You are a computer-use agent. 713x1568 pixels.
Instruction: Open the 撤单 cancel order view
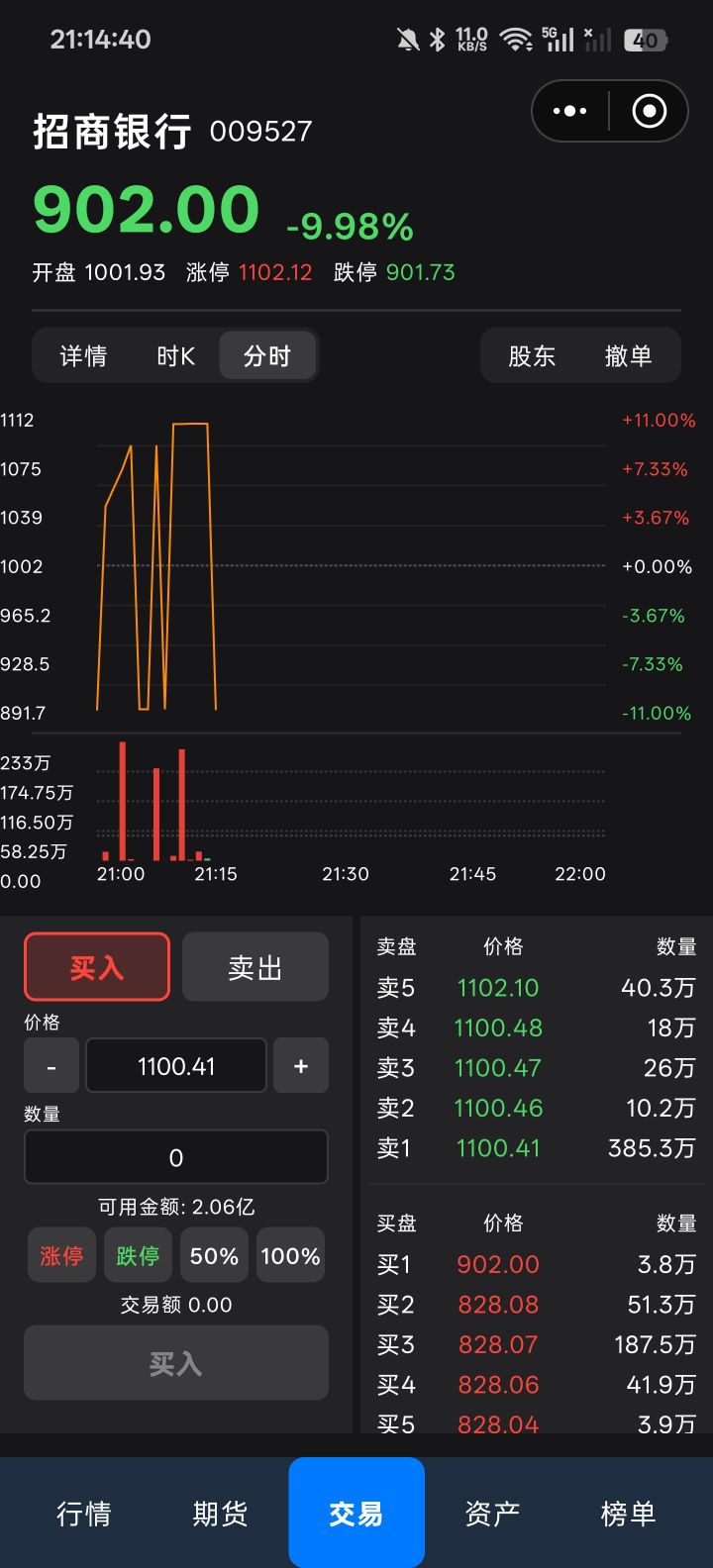coord(629,355)
